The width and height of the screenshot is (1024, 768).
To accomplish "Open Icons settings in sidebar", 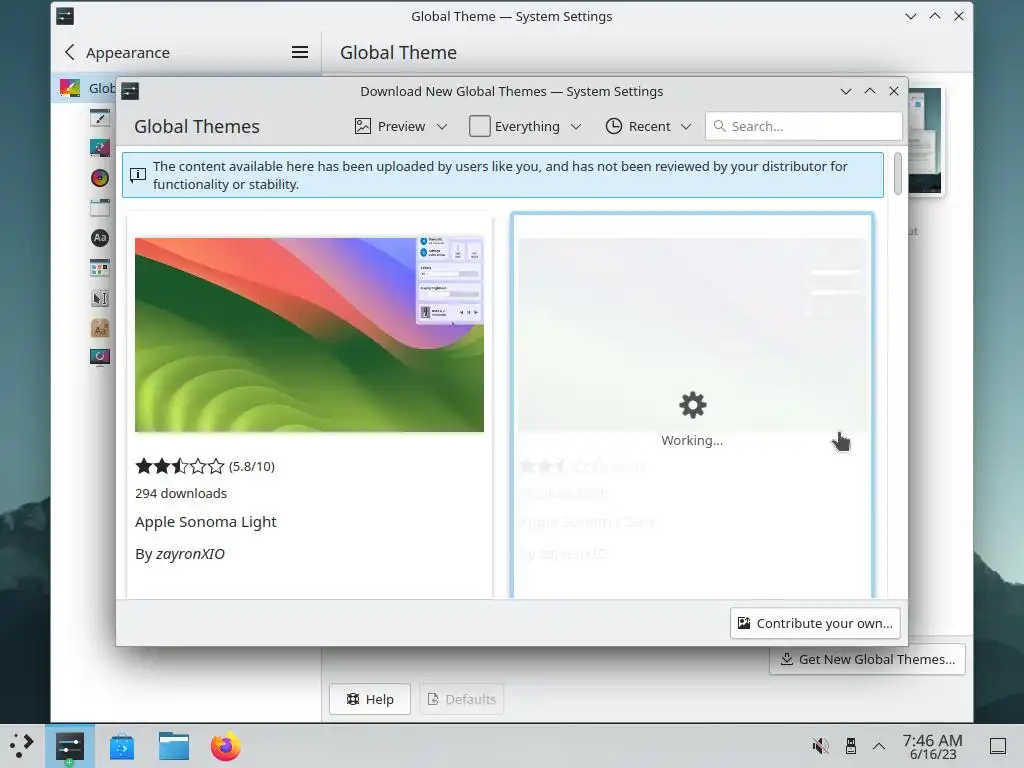I will (100, 268).
